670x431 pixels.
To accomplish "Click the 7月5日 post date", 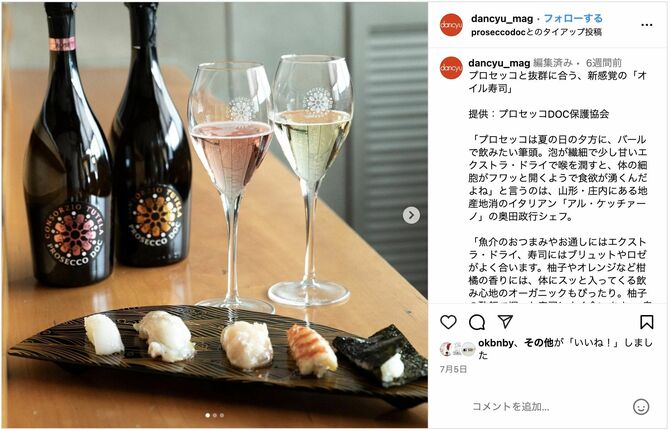I will [453, 369].
